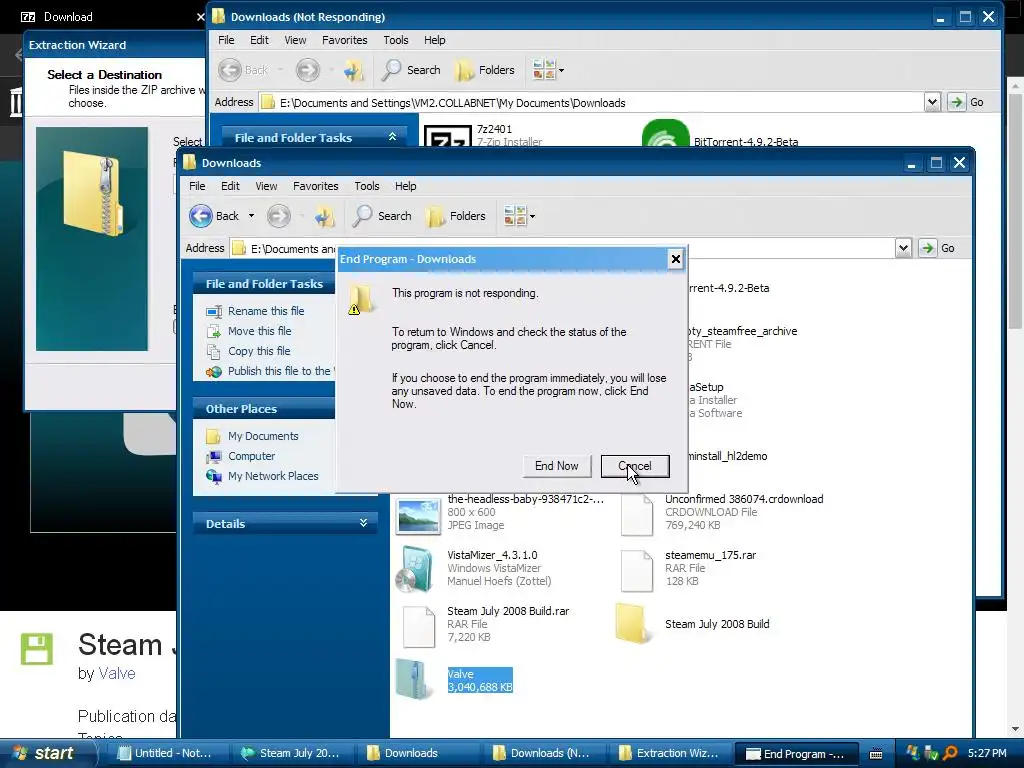The image size is (1024, 768).
Task: Open Search in Not Responding Downloads window
Action: click(x=411, y=70)
